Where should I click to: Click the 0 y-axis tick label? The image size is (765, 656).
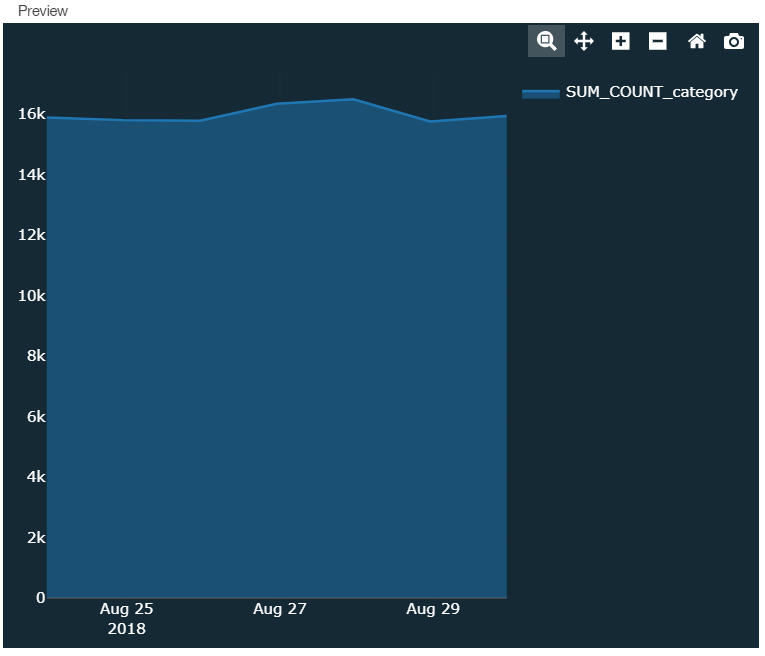pyautogui.click(x=40, y=598)
